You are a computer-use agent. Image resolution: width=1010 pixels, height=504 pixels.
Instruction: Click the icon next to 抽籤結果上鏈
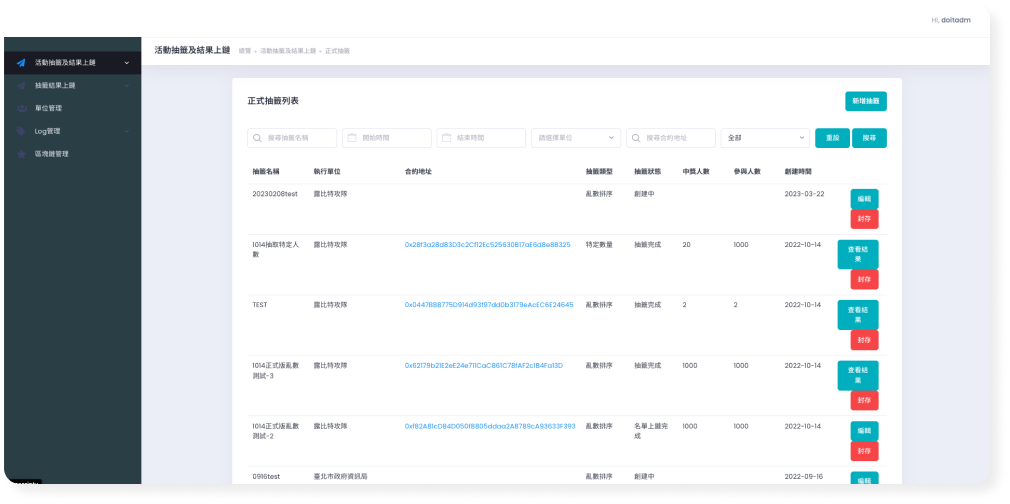pyautogui.click(x=21, y=86)
